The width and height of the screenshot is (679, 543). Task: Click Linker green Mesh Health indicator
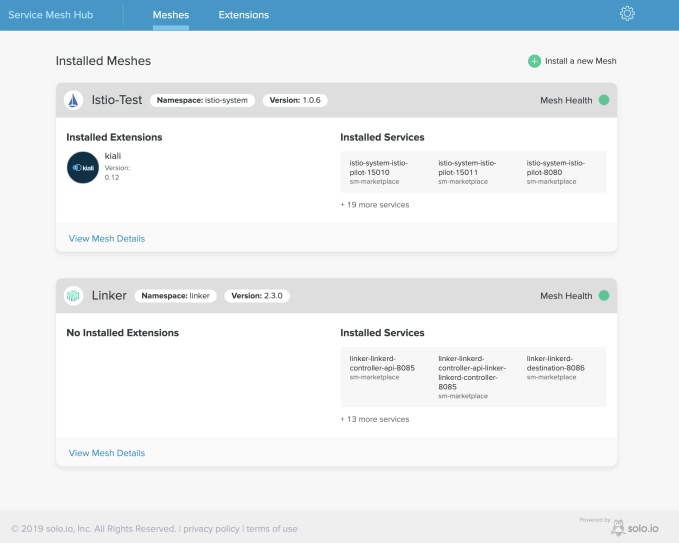click(x=603, y=296)
